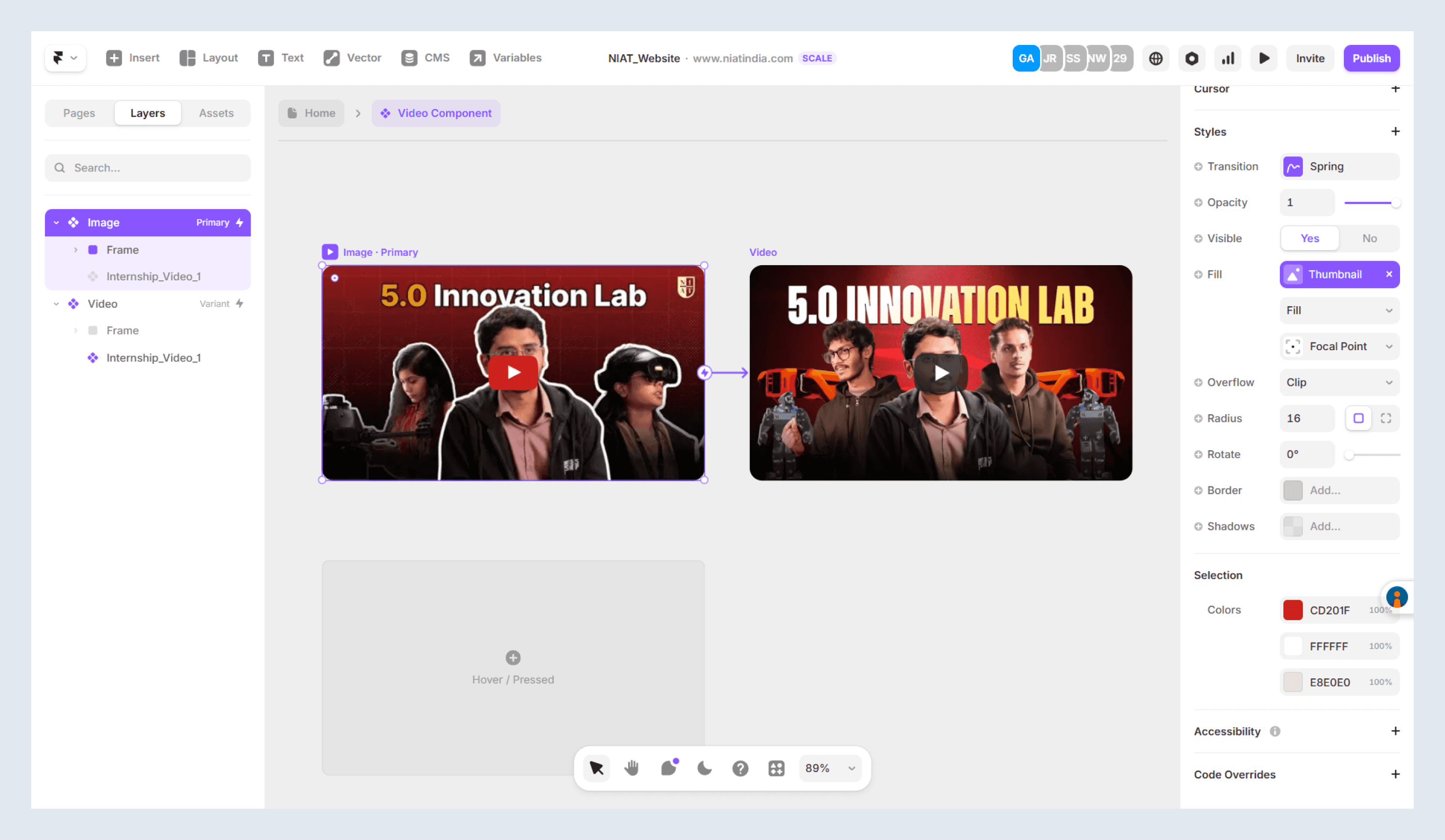Click the preview play button

pos(1263,58)
